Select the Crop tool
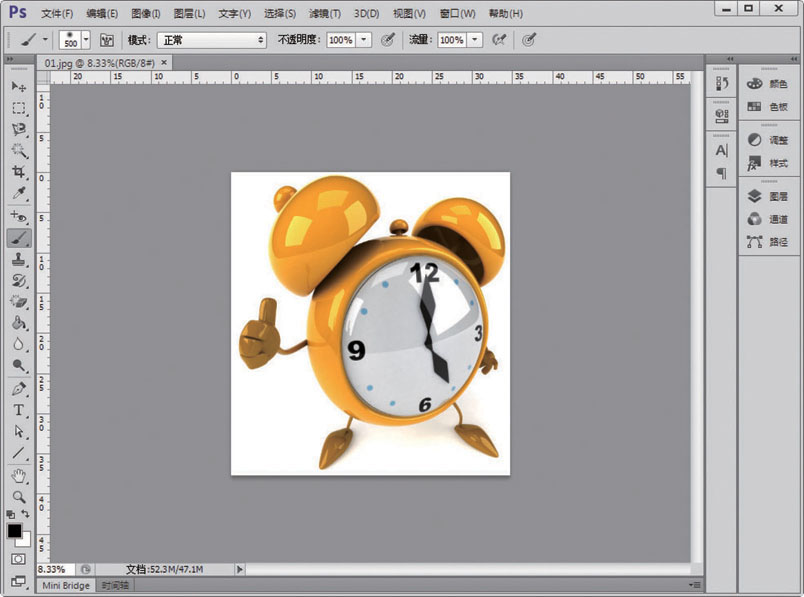 18,172
